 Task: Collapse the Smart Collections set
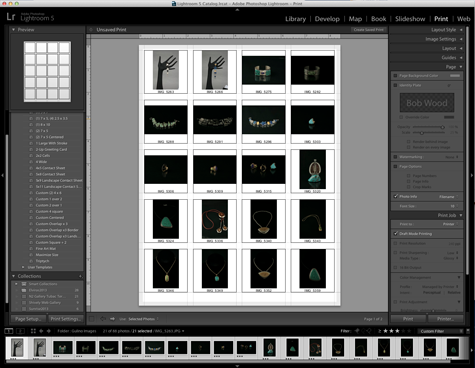(16, 284)
